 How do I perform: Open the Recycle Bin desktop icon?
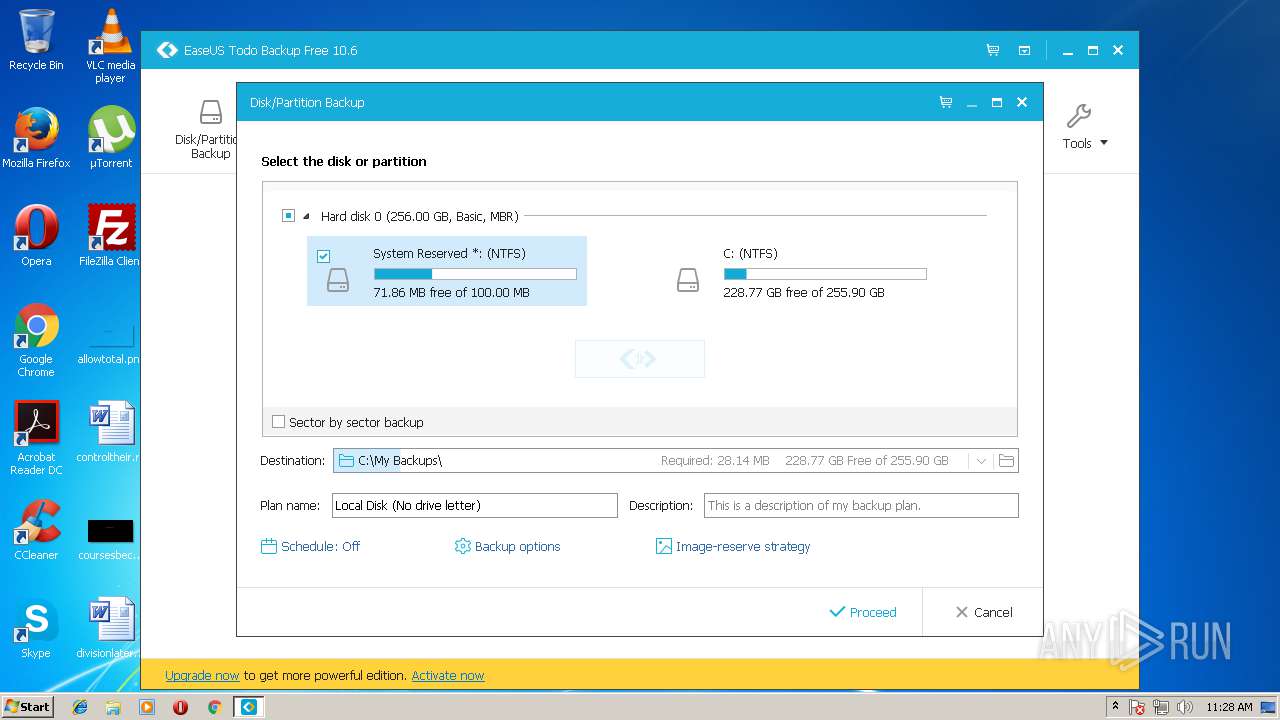click(36, 39)
